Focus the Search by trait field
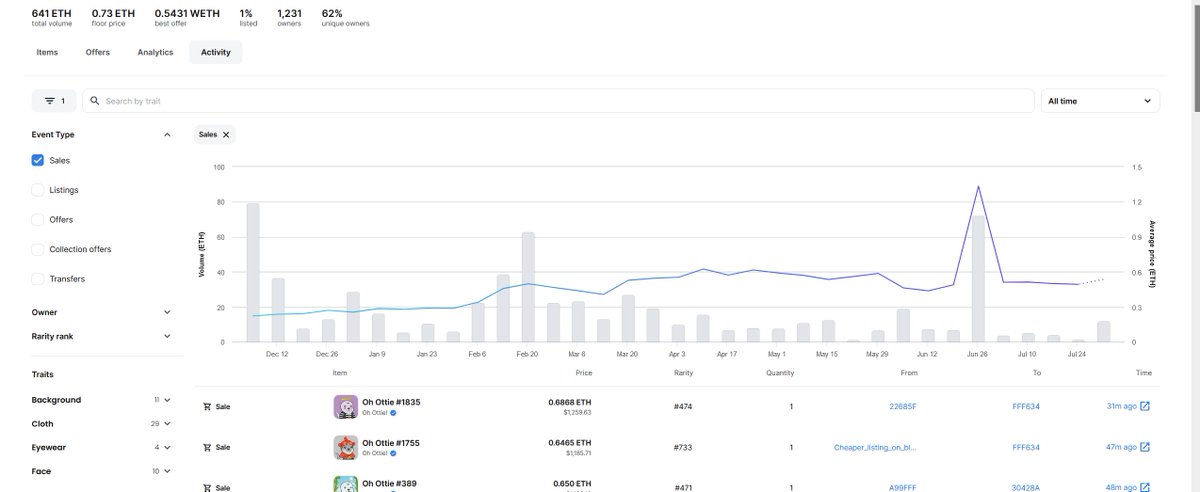 click(x=559, y=101)
